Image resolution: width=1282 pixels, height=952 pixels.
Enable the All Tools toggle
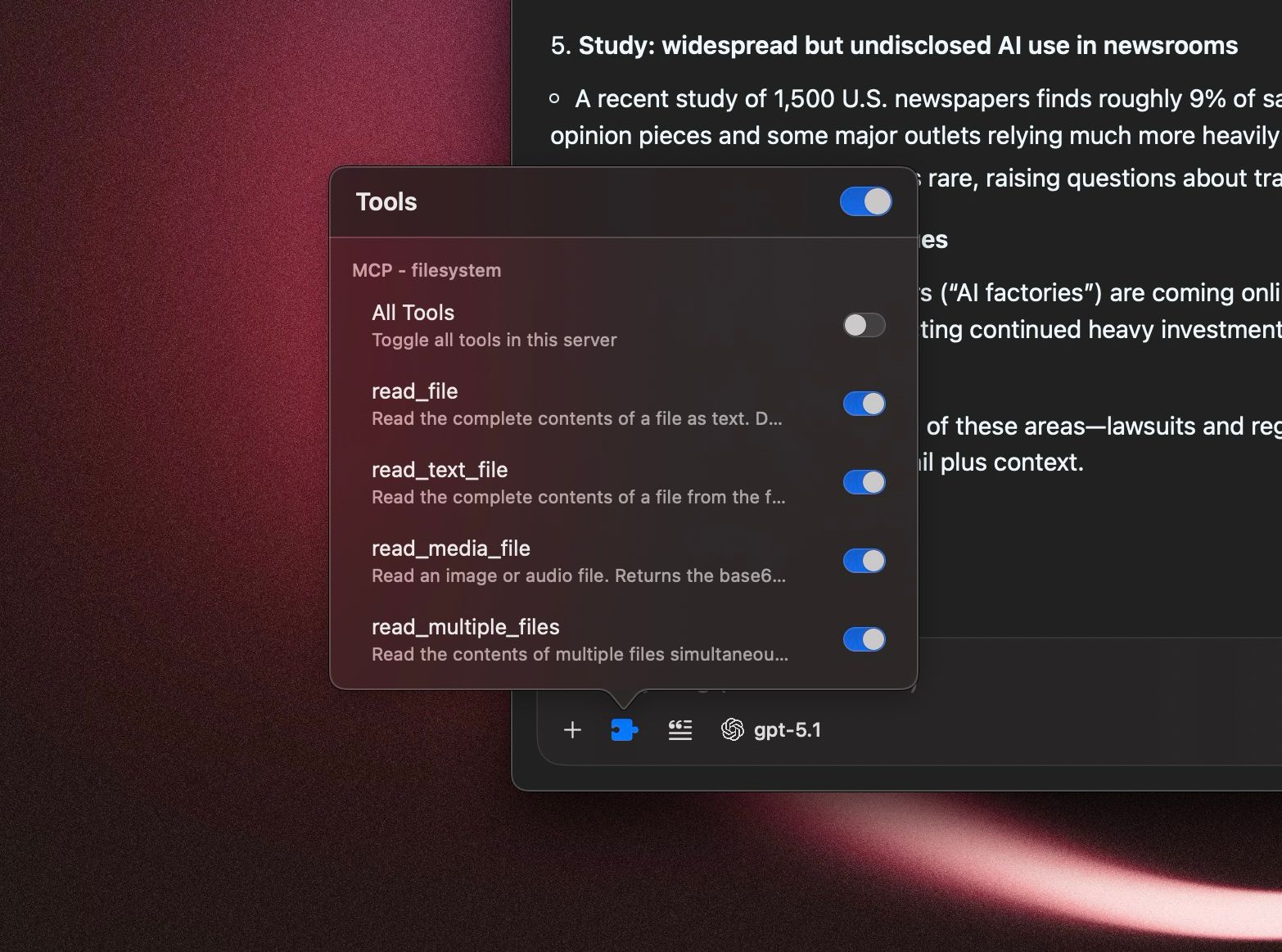pos(864,325)
